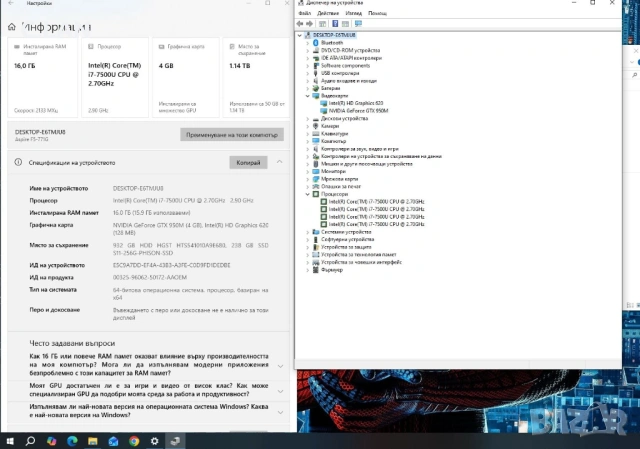Screen dimensions: 640x449
Task: Expand Мрежови карти category
Action: point(308,179)
